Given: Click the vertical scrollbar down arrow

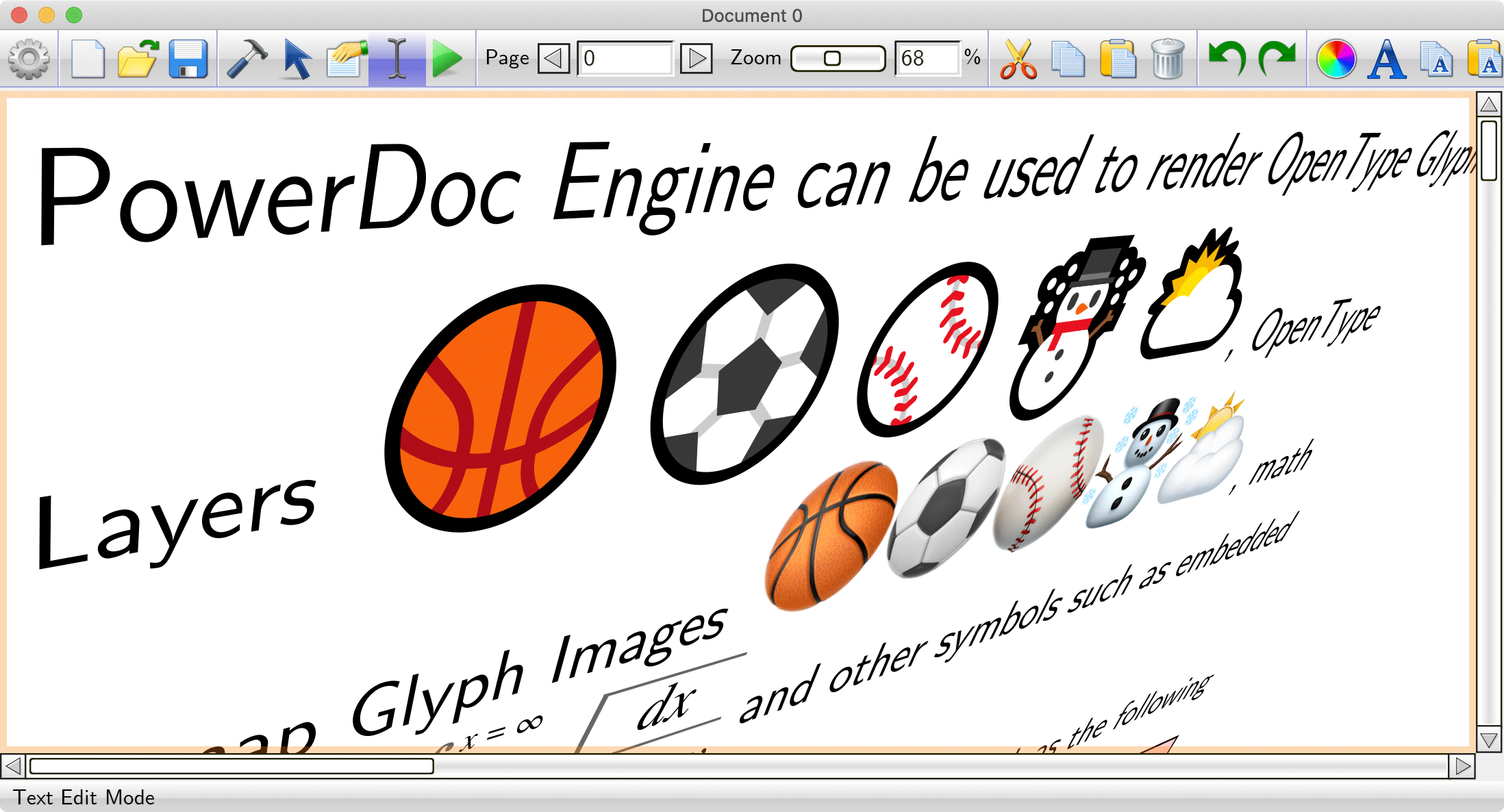Looking at the screenshot, I should pos(1489,740).
